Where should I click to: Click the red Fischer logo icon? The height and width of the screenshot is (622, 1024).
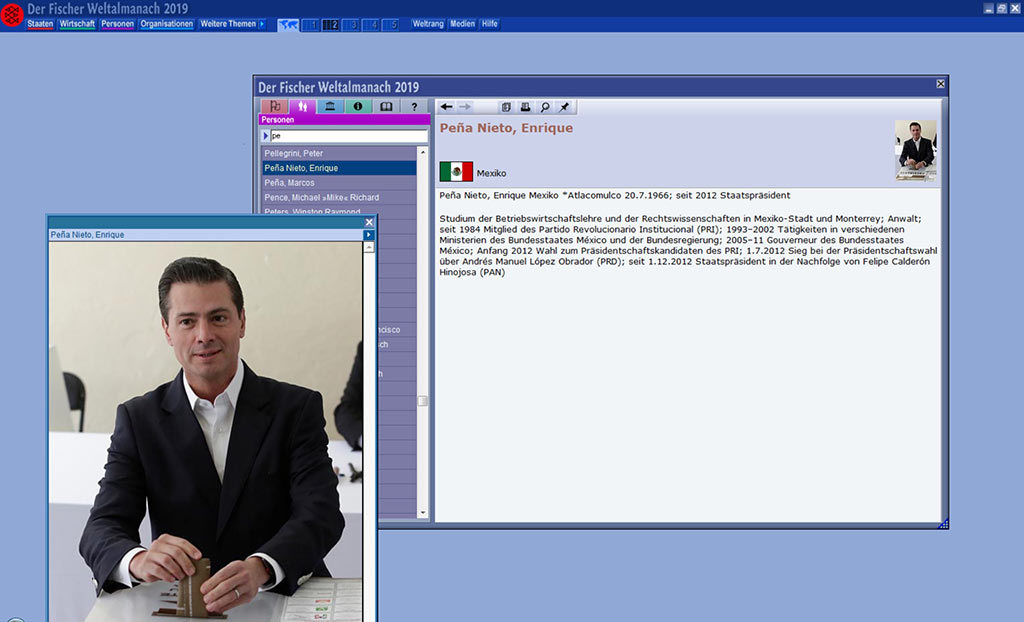tap(12, 15)
